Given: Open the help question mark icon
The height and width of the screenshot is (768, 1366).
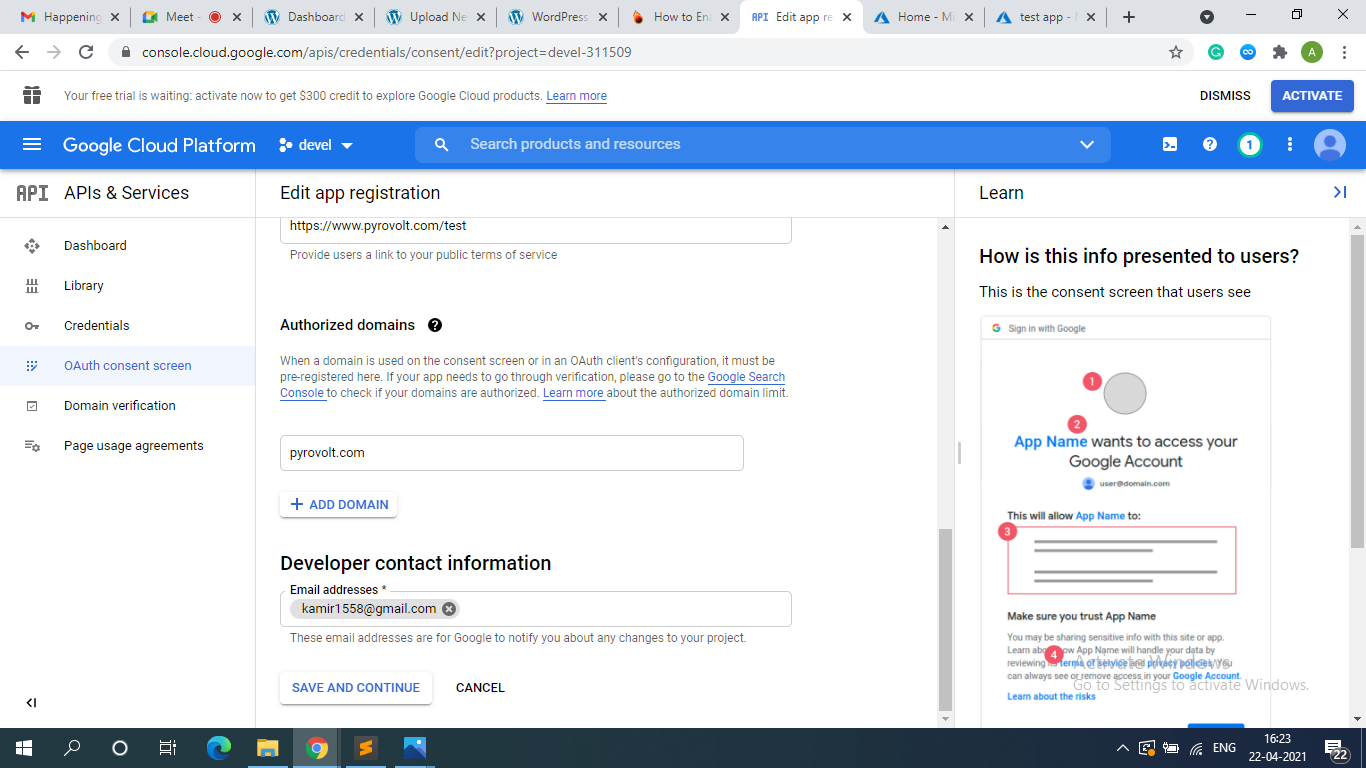Looking at the screenshot, I should (1210, 145).
